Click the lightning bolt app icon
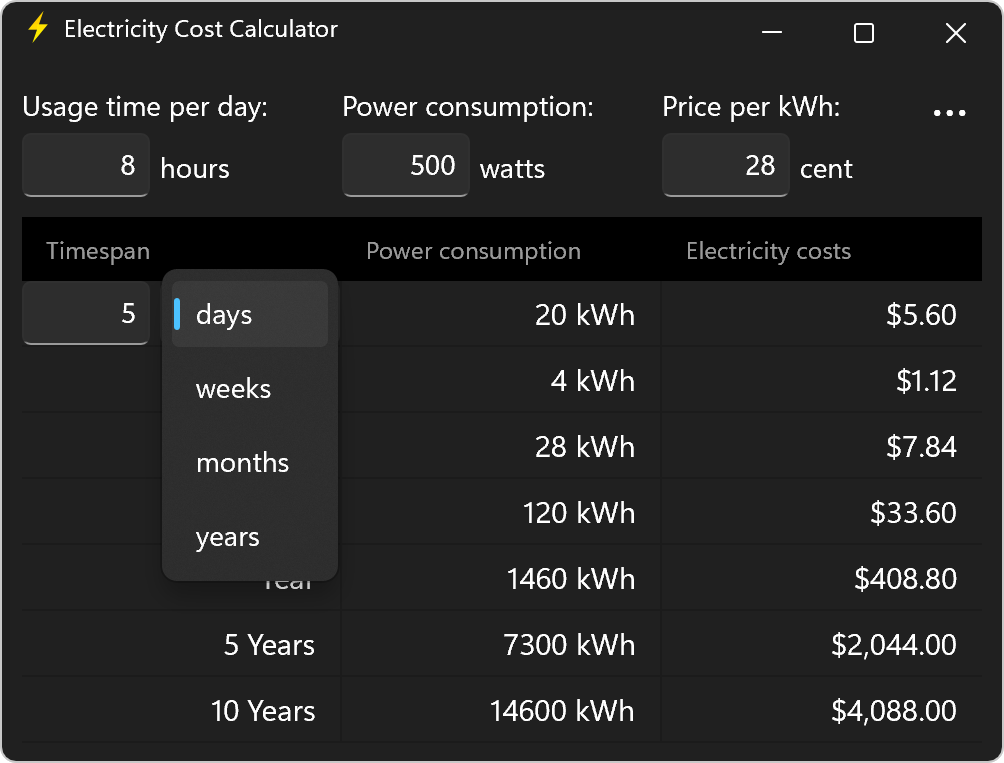Screen dimensions: 1004x763 click(x=38, y=28)
